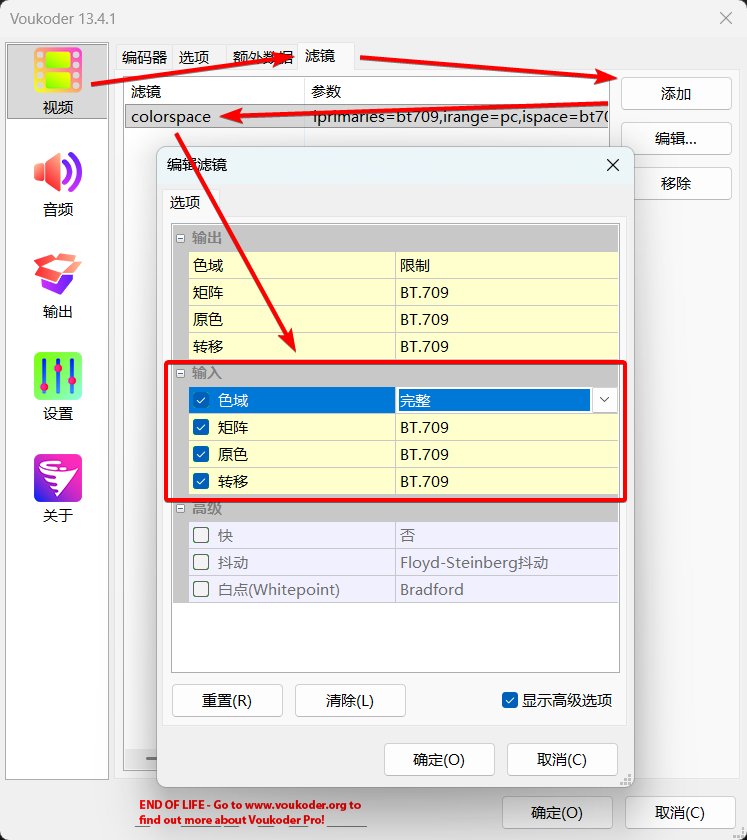Switch to the 编码器 tab
747x840 pixels.
pos(144,57)
